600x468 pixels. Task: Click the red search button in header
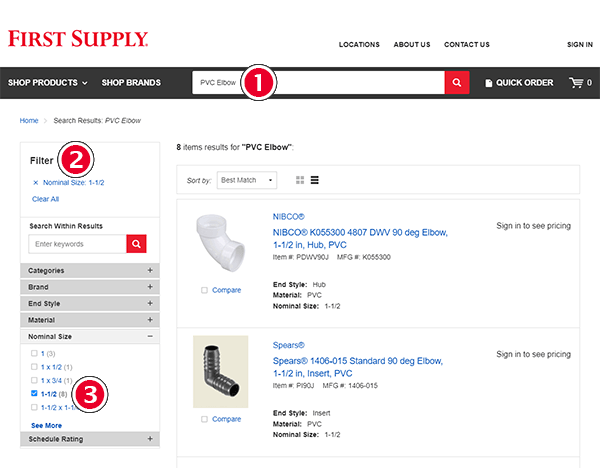coord(457,82)
